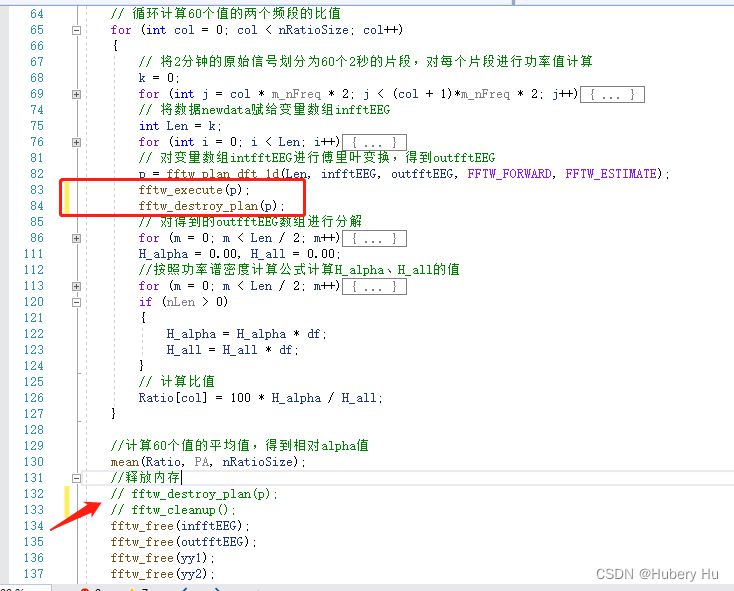Click the if (nLen > 0) condition
Viewport: 734px width, 591px height.
[x=184, y=302]
